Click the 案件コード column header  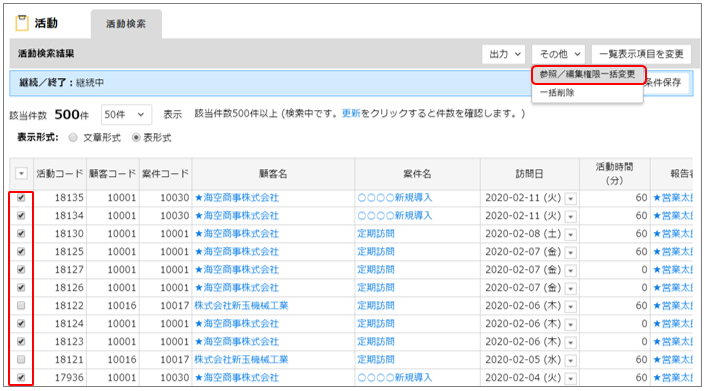[165, 173]
